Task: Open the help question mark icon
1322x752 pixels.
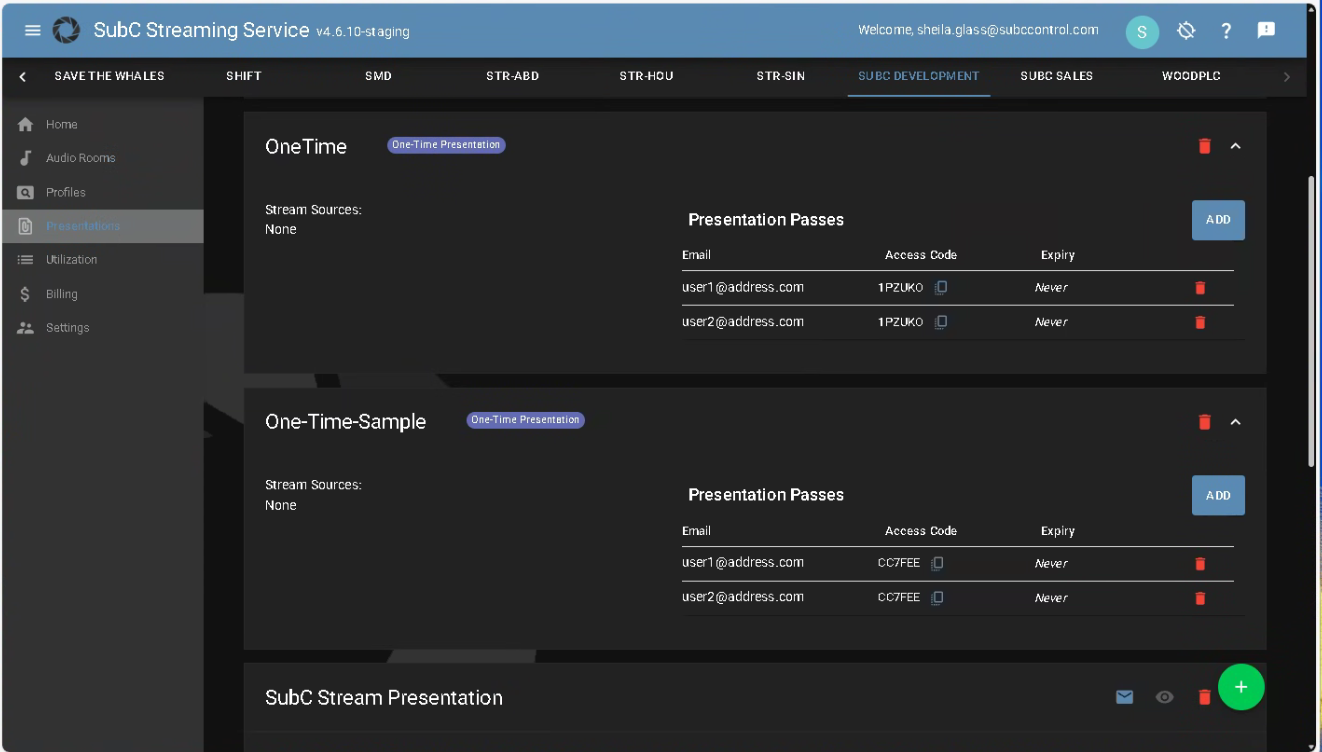Action: click(x=1226, y=31)
